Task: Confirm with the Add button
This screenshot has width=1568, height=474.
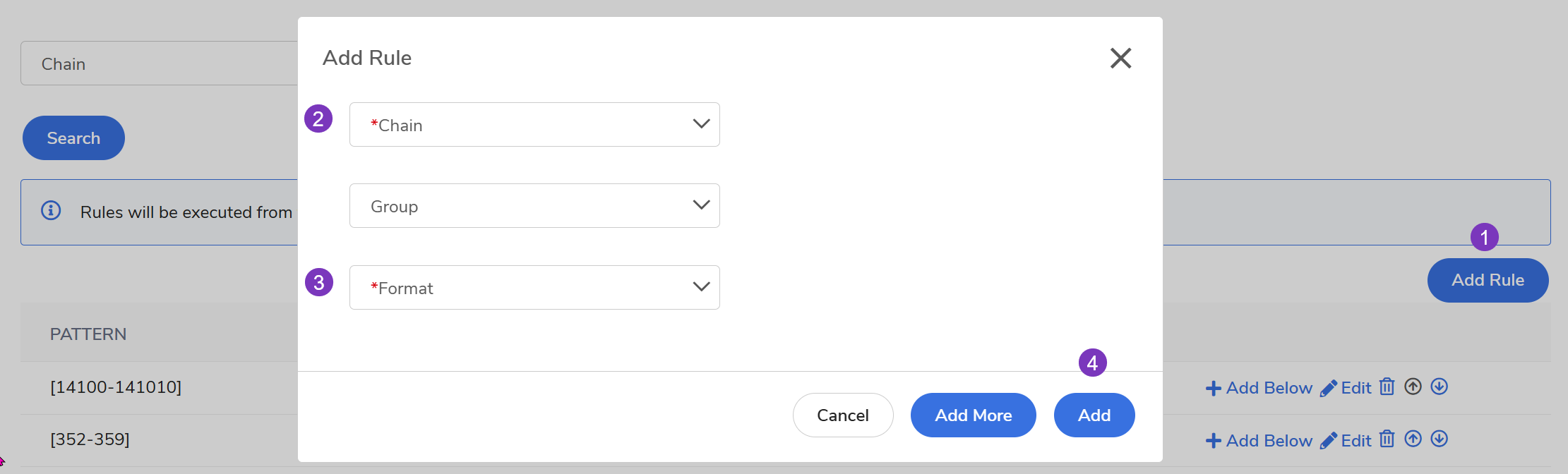Action: click(x=1094, y=415)
